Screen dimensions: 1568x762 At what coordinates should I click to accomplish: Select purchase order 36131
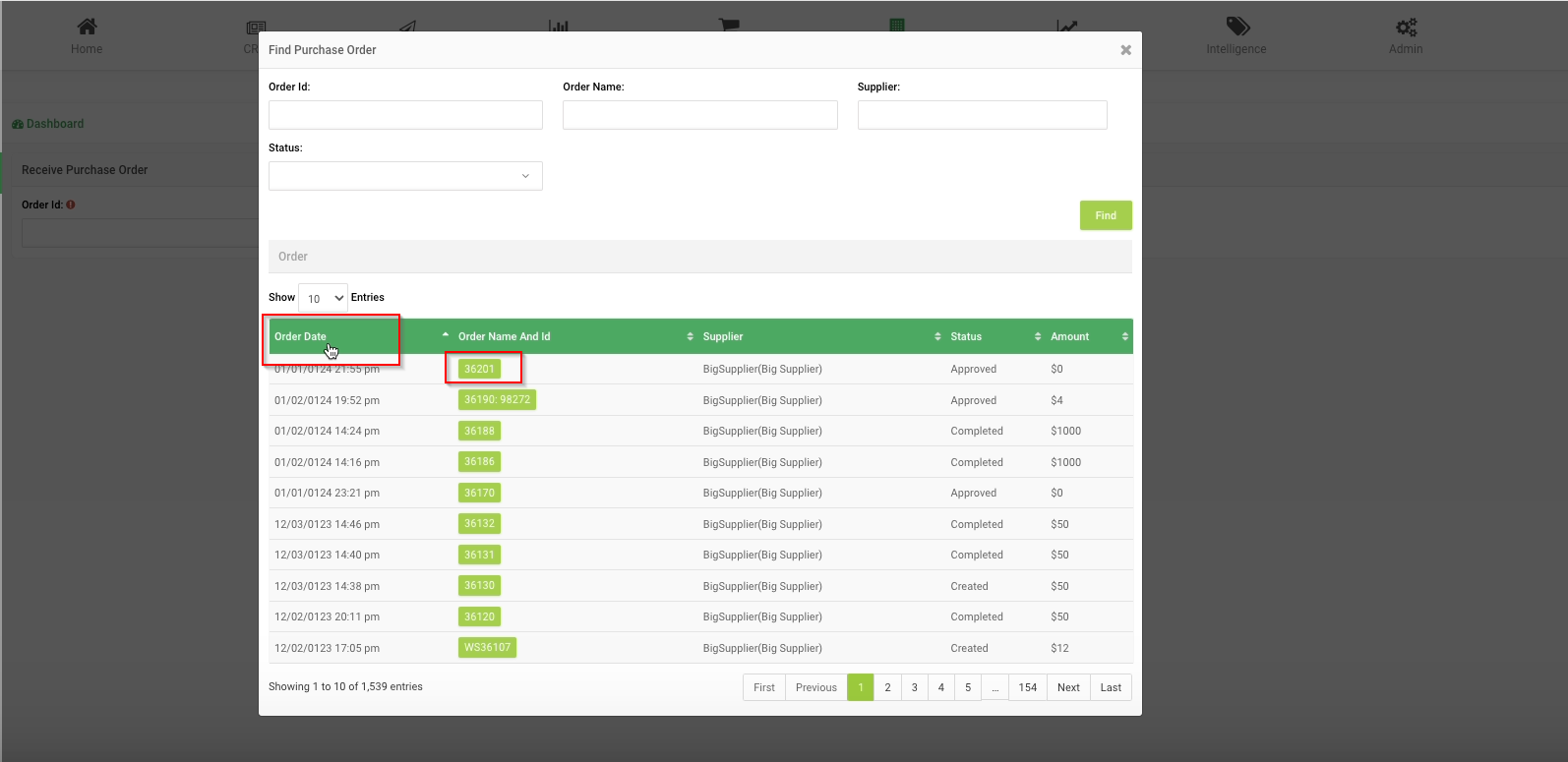click(x=479, y=555)
